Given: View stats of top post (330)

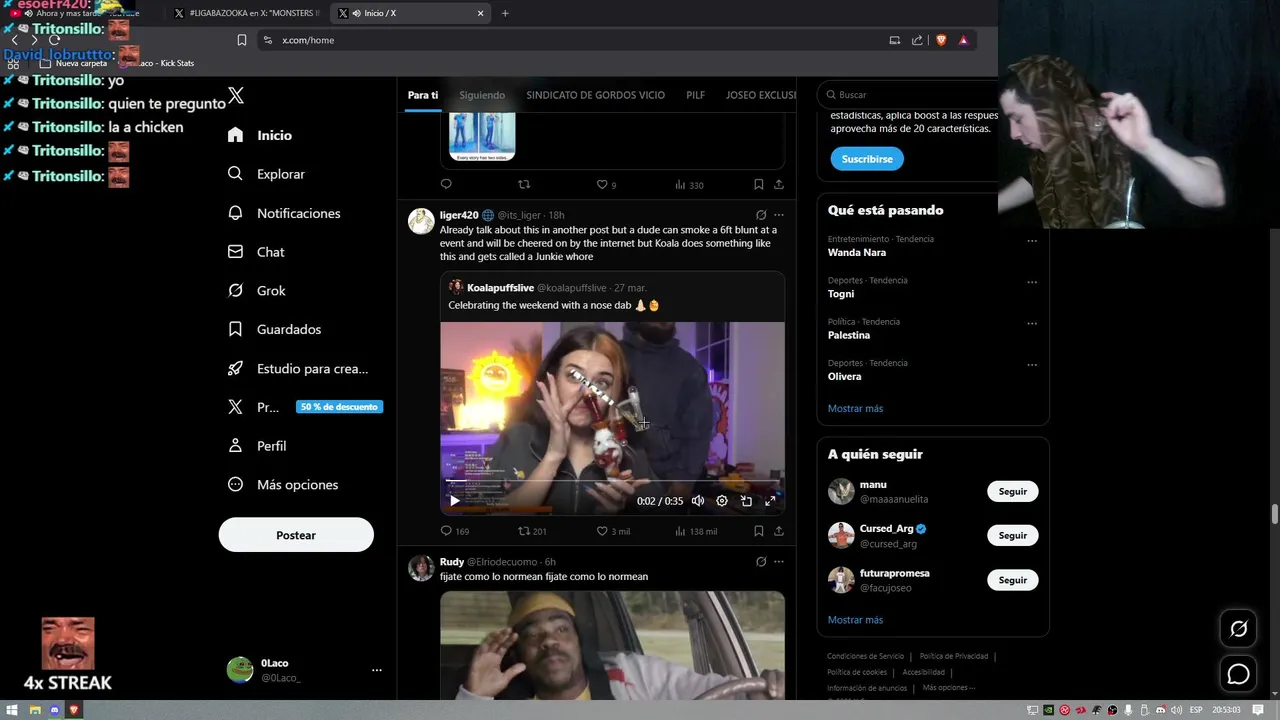Looking at the screenshot, I should pyautogui.click(x=689, y=185).
